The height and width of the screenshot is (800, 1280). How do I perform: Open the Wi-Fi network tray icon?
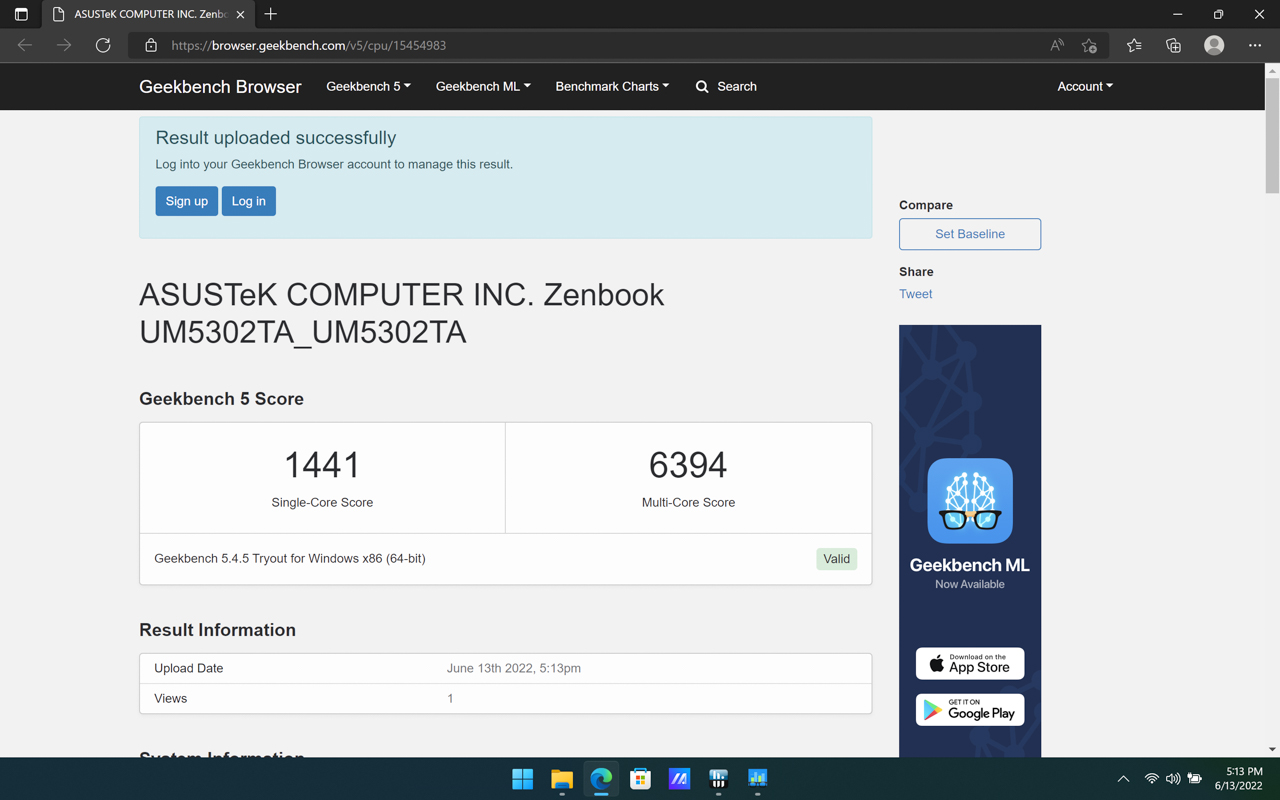[x=1152, y=779]
